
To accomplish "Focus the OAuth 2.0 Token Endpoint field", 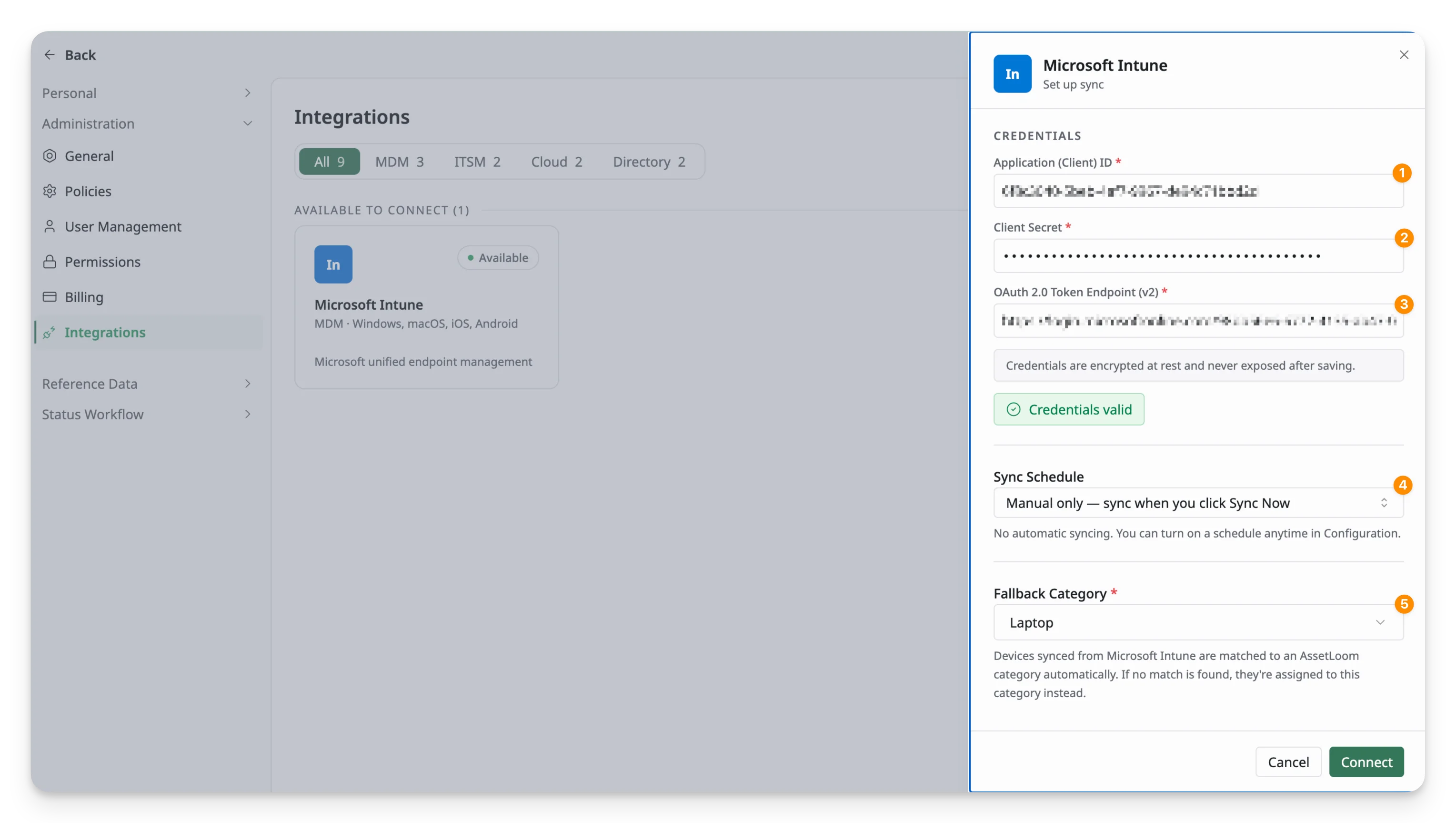I will pos(1198,321).
